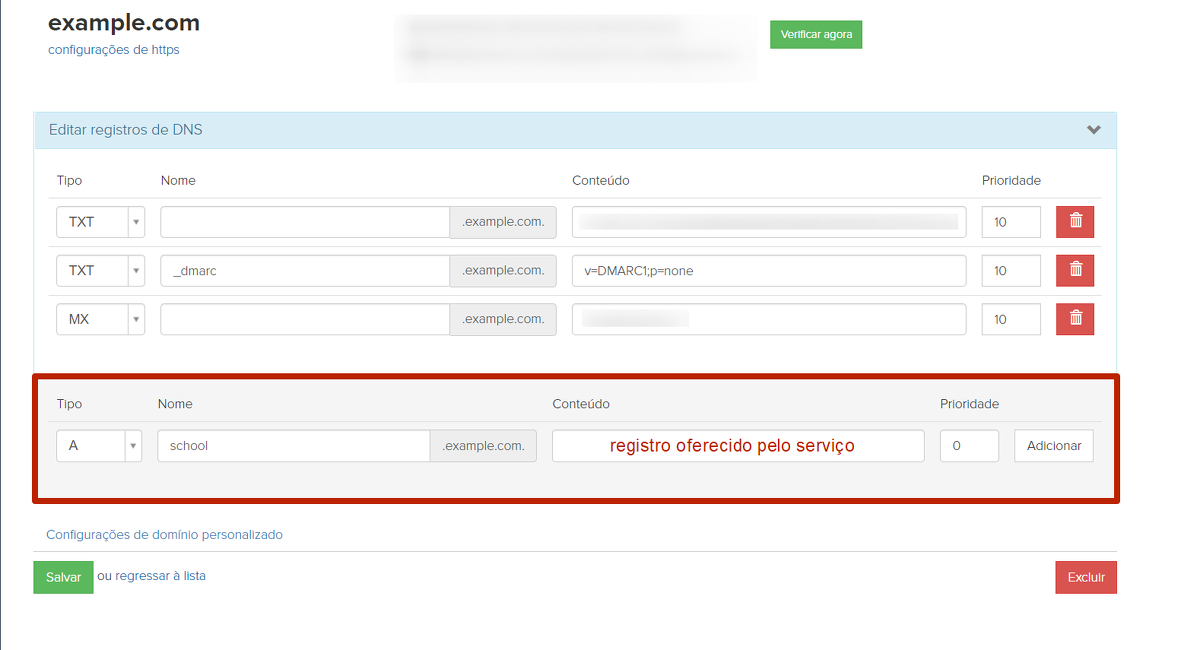Image resolution: width=1200 pixels, height=650 pixels.
Task: Click trash icon for _dmarc TXT record
Action: (1075, 270)
